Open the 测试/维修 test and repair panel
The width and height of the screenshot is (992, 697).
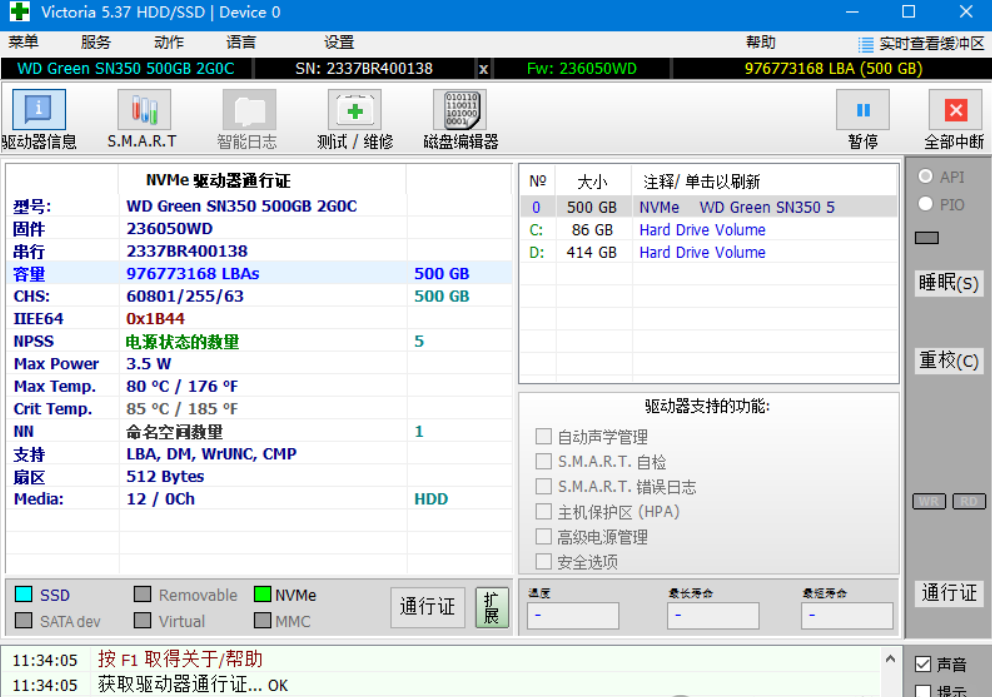pos(355,115)
